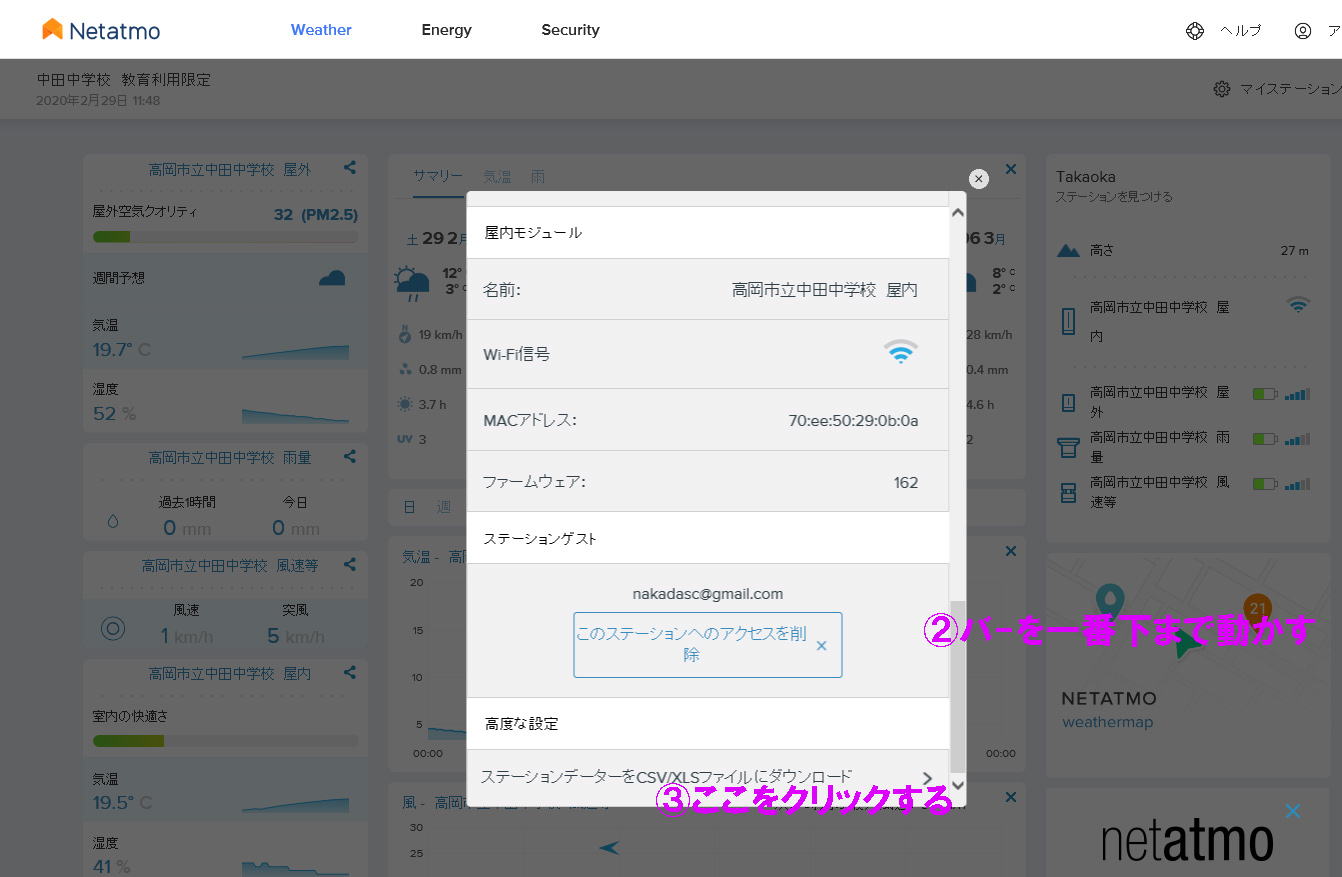Viewport: 1342px width, 877px height.
Task: Click the account user icon
Action: point(1303,30)
